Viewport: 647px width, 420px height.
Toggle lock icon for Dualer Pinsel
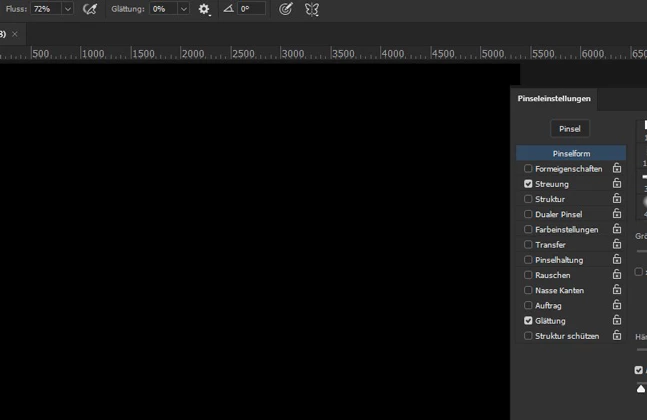pyautogui.click(x=617, y=214)
